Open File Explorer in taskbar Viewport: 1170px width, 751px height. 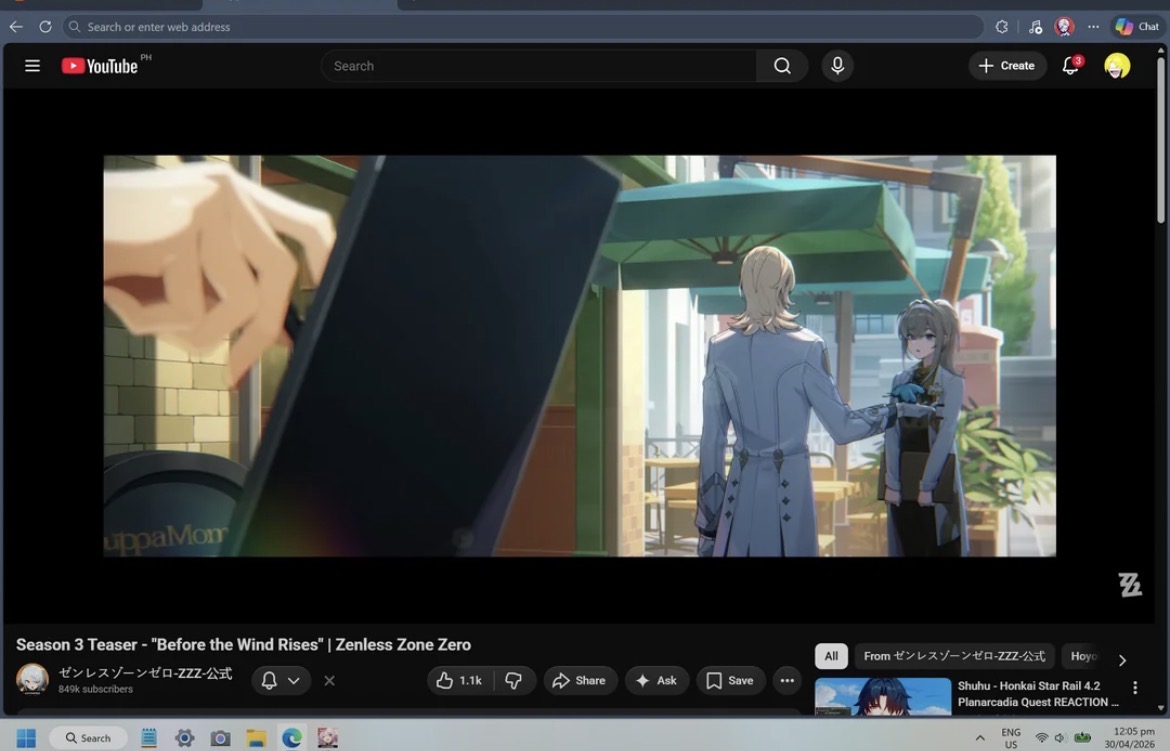(256, 738)
